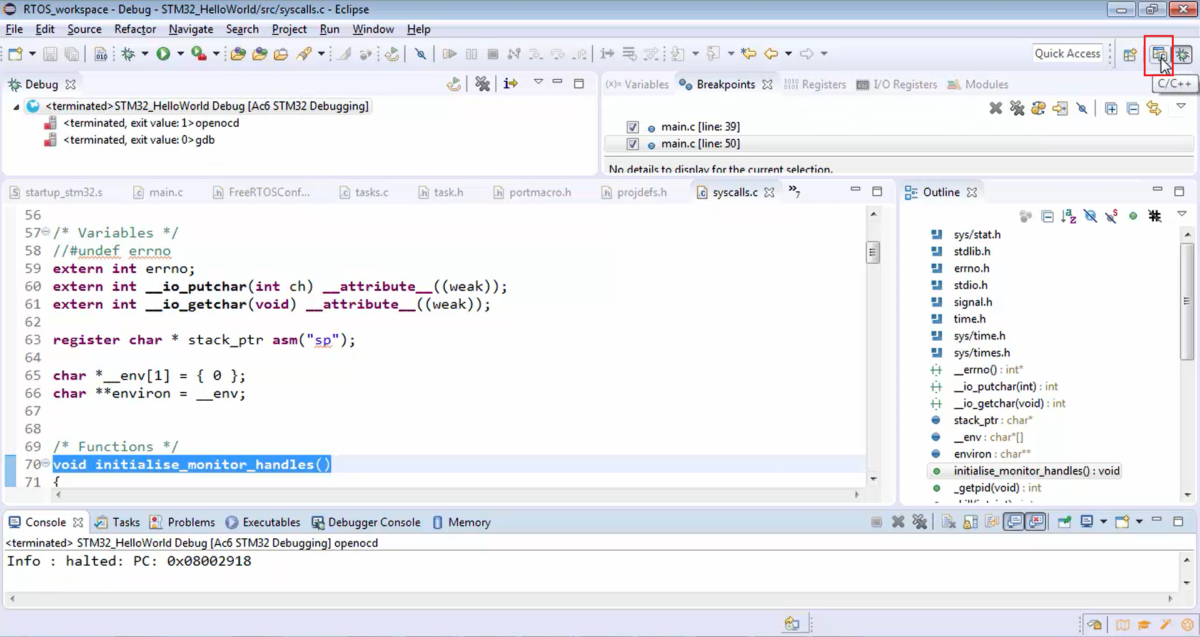
Task: Click Collapse All icon in Breakpoints view
Action: [1133, 108]
